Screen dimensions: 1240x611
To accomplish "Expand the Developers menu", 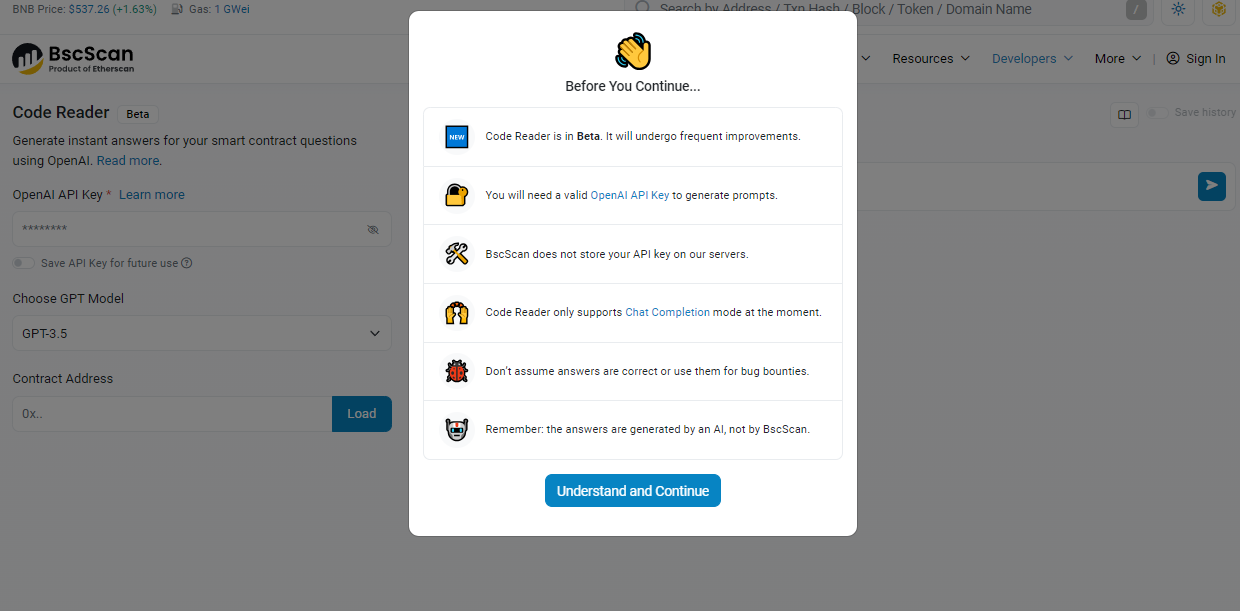I will pyautogui.click(x=1032, y=58).
